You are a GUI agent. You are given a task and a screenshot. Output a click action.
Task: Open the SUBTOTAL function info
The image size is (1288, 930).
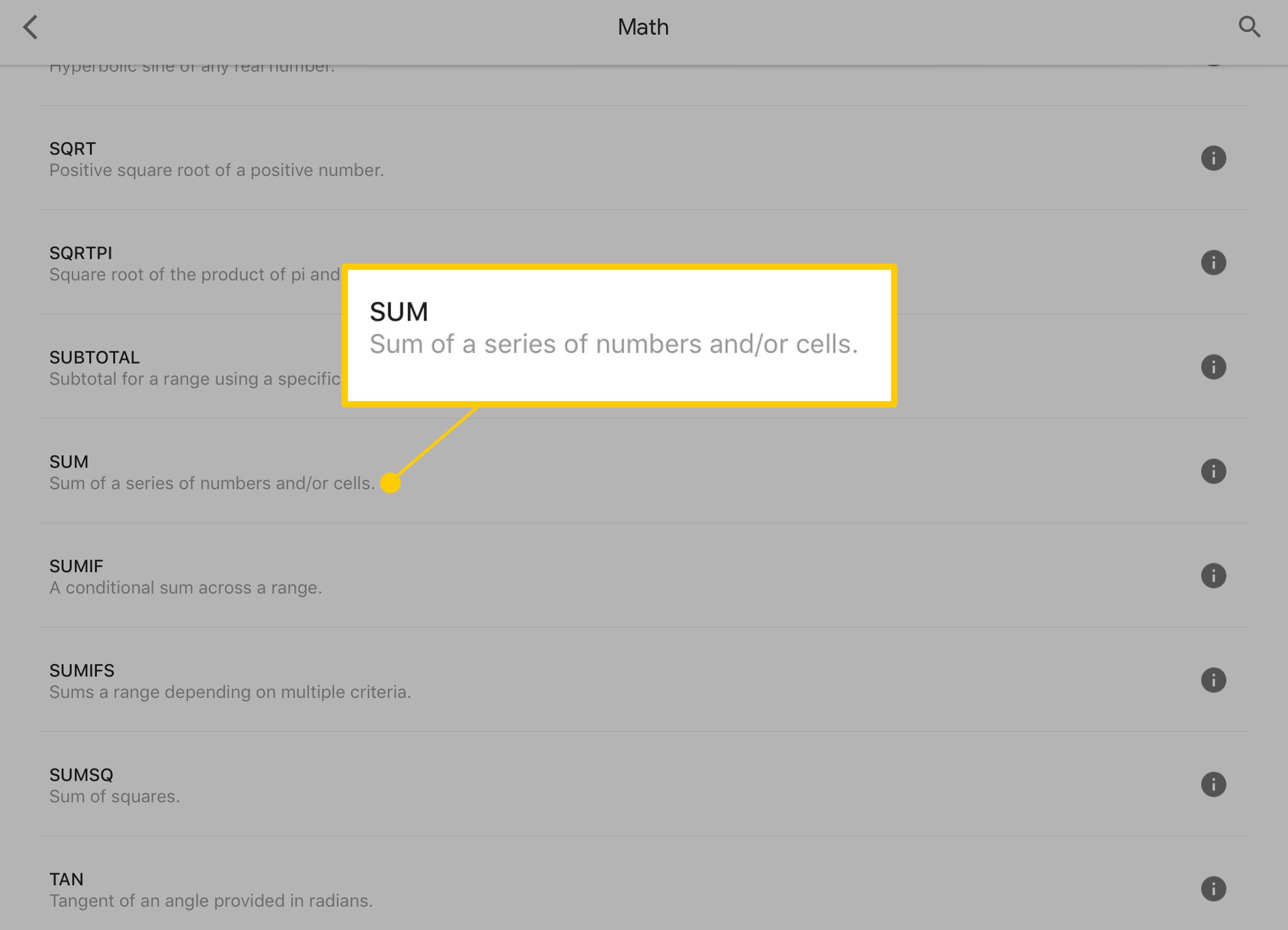(1214, 367)
